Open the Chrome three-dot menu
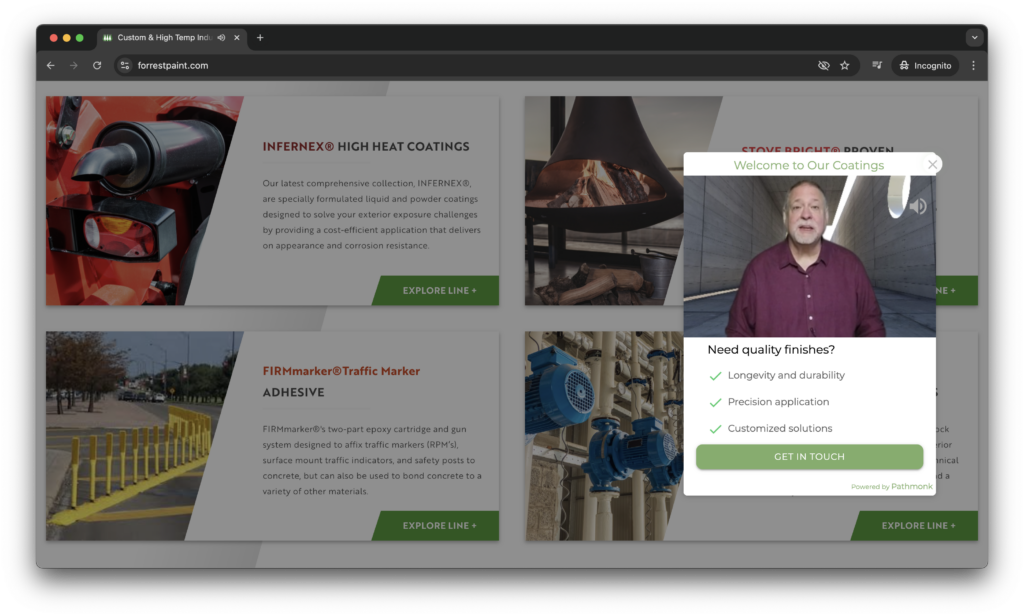This screenshot has width=1024, height=616. (973, 66)
